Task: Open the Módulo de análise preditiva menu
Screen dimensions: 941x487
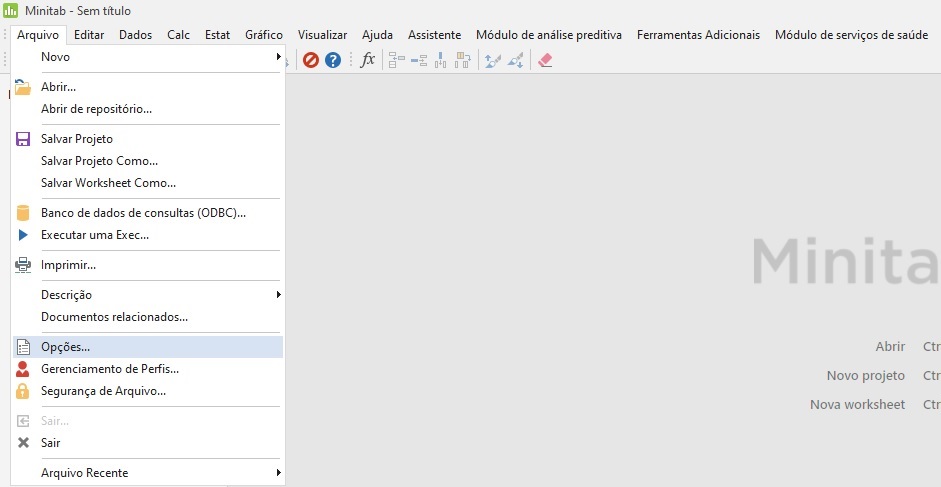Action: (x=549, y=35)
